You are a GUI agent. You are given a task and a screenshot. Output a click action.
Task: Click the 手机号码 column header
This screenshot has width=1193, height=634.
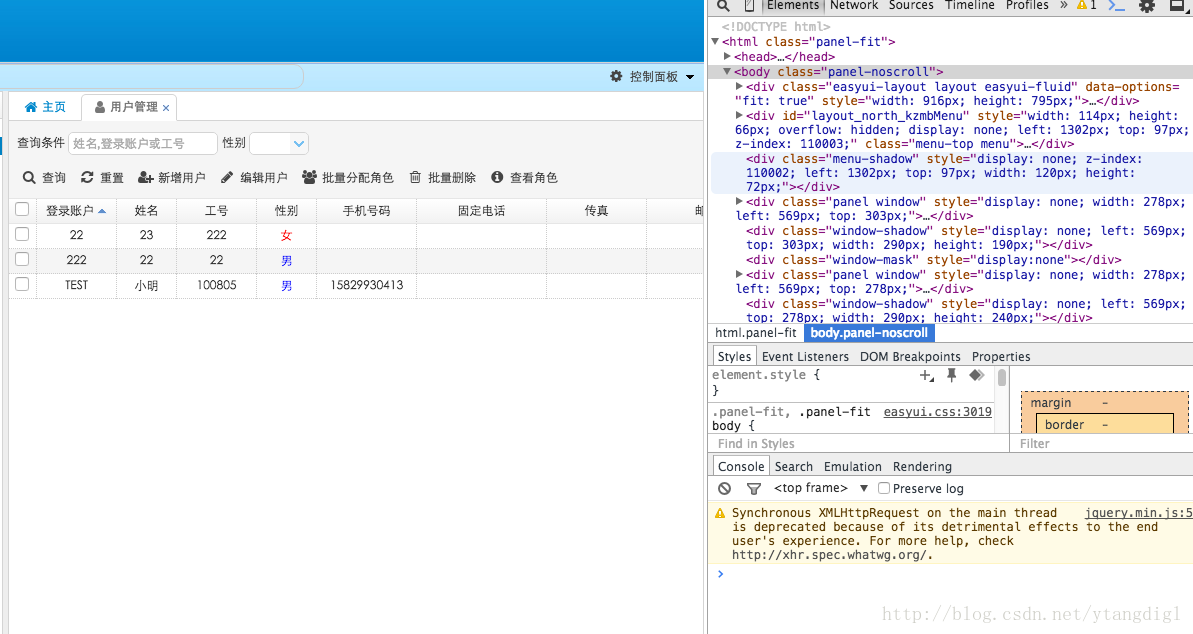pos(366,211)
